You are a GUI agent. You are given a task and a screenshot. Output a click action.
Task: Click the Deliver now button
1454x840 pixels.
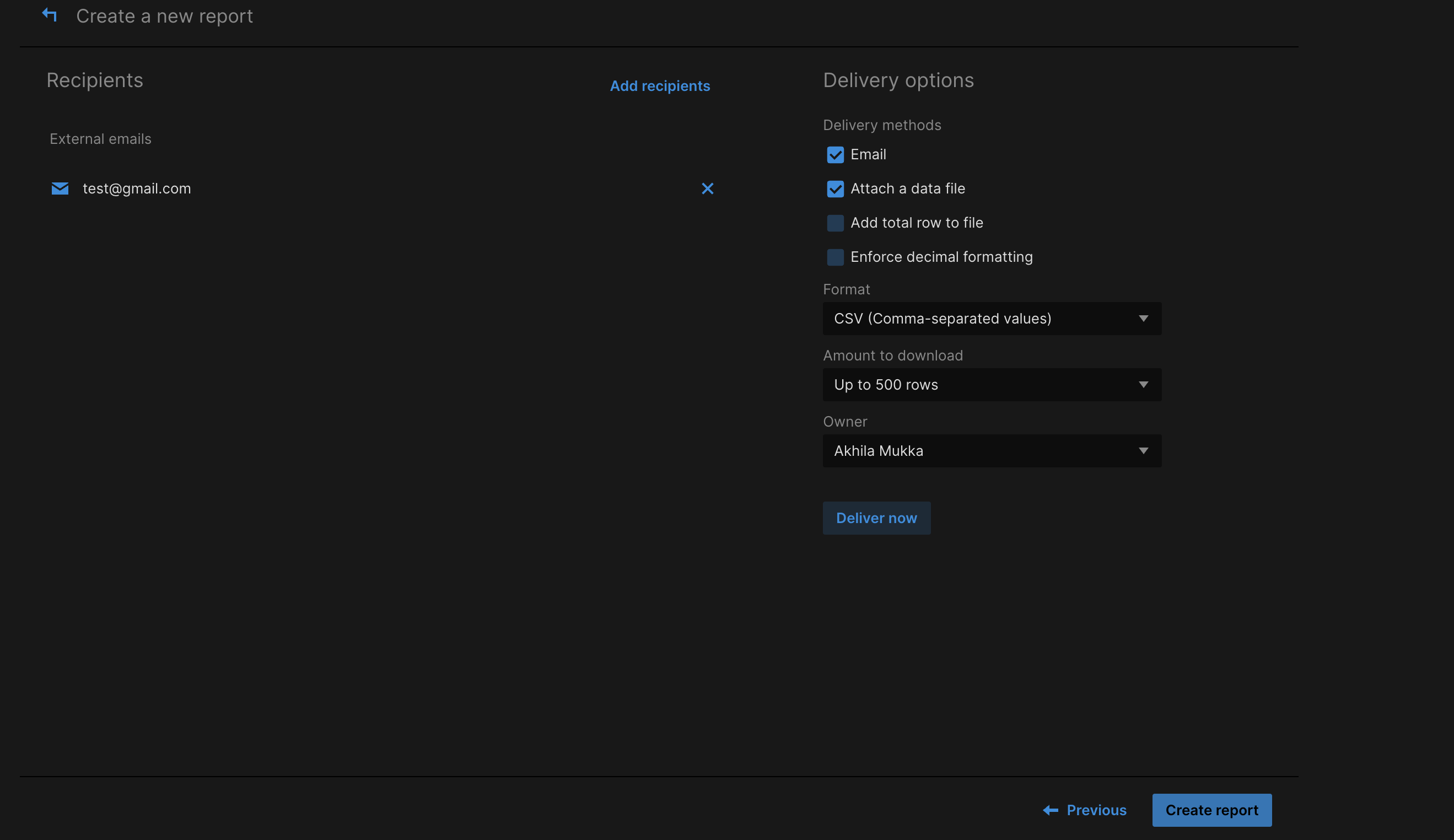click(x=877, y=518)
